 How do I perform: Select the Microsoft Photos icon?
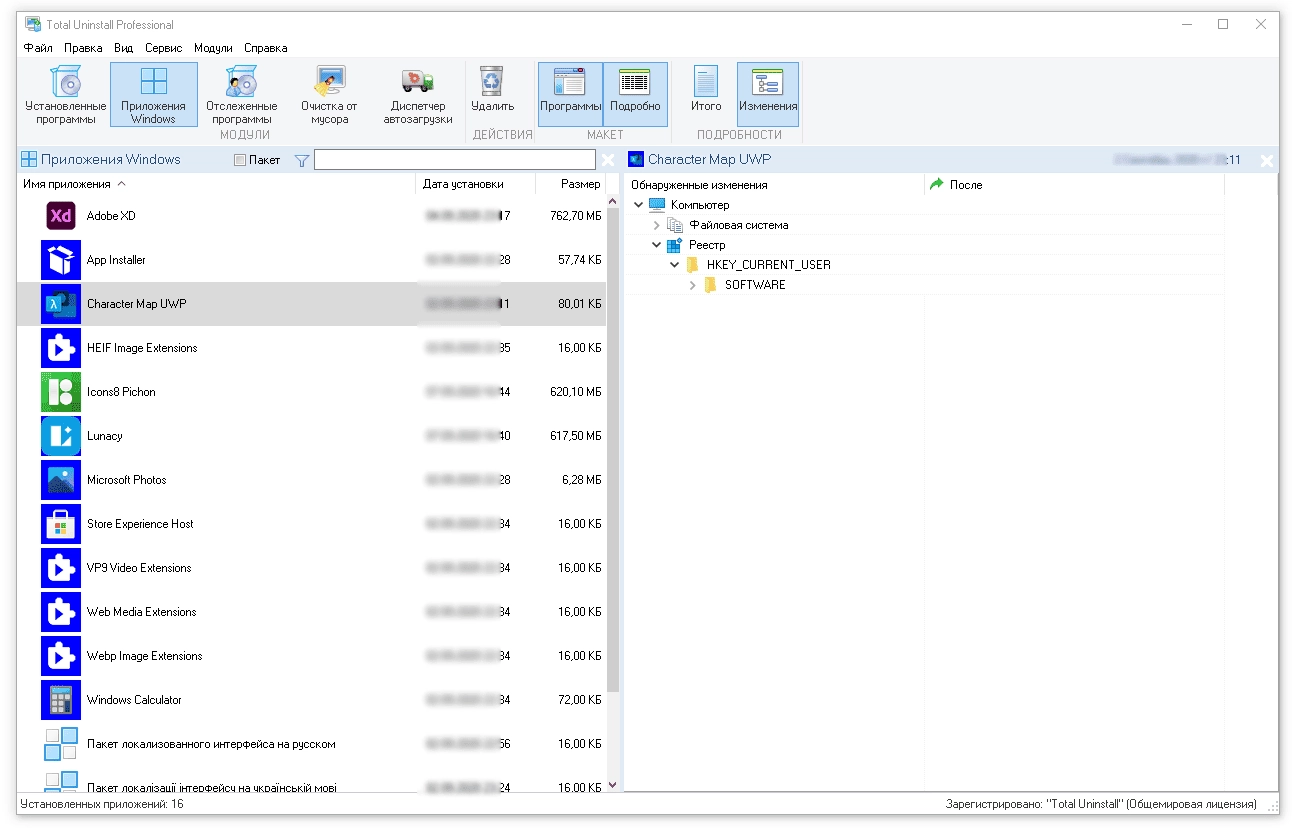click(61, 480)
